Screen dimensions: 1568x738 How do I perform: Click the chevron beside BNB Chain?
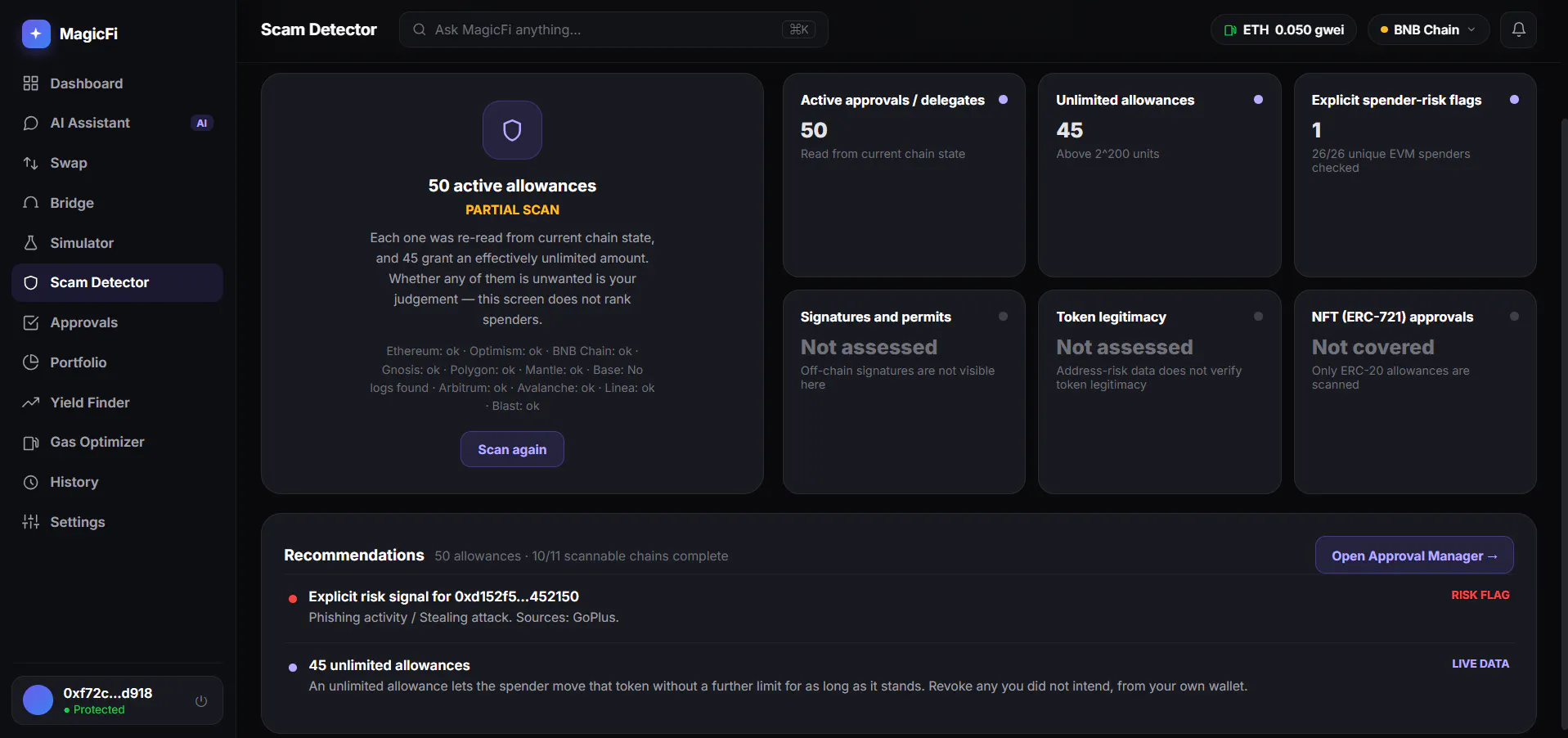(x=1471, y=29)
